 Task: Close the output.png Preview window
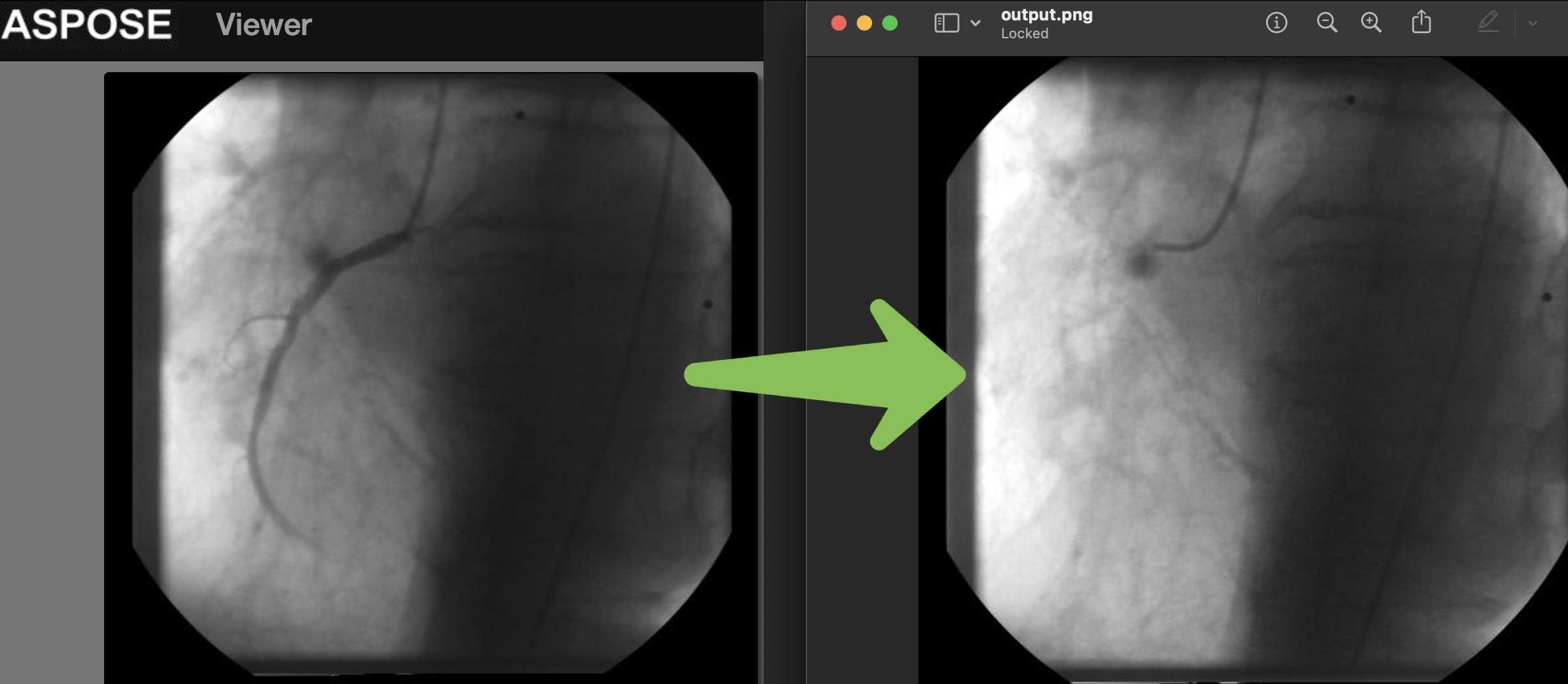(839, 24)
